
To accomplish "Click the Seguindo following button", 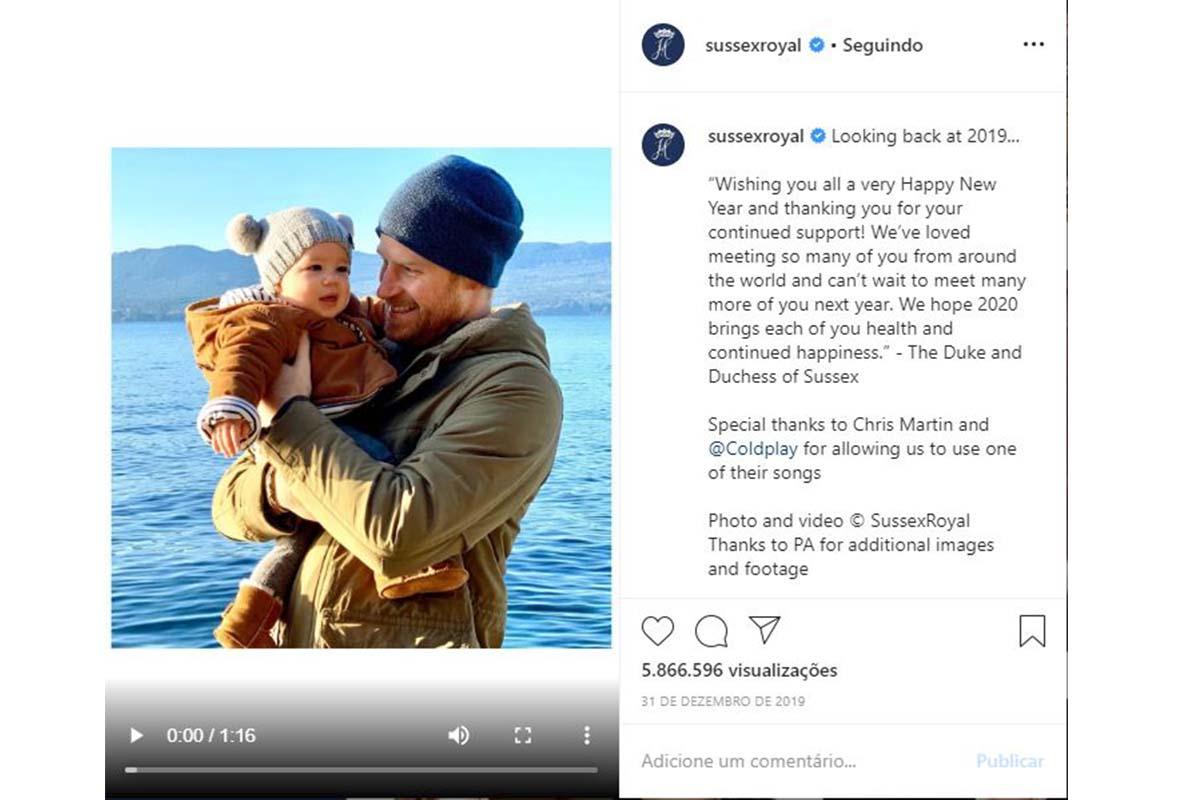I will (x=882, y=45).
